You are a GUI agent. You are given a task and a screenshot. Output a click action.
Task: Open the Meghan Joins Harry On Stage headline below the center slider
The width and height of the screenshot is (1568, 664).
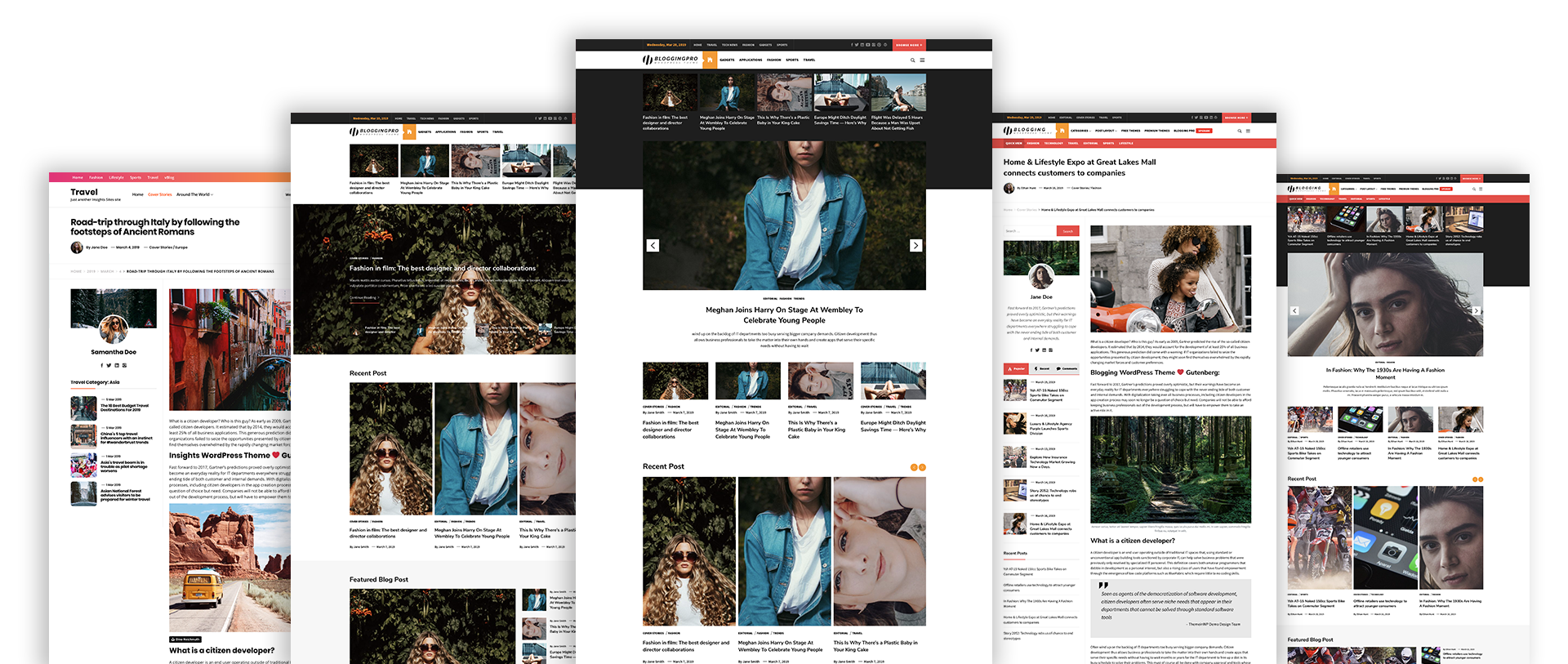pos(784,314)
